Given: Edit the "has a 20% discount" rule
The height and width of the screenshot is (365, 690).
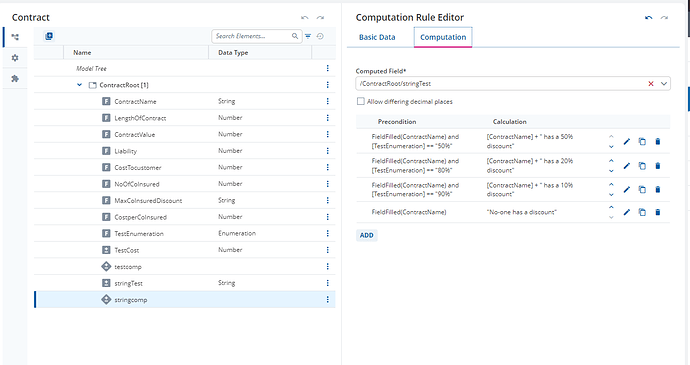Looking at the screenshot, I should [x=627, y=166].
